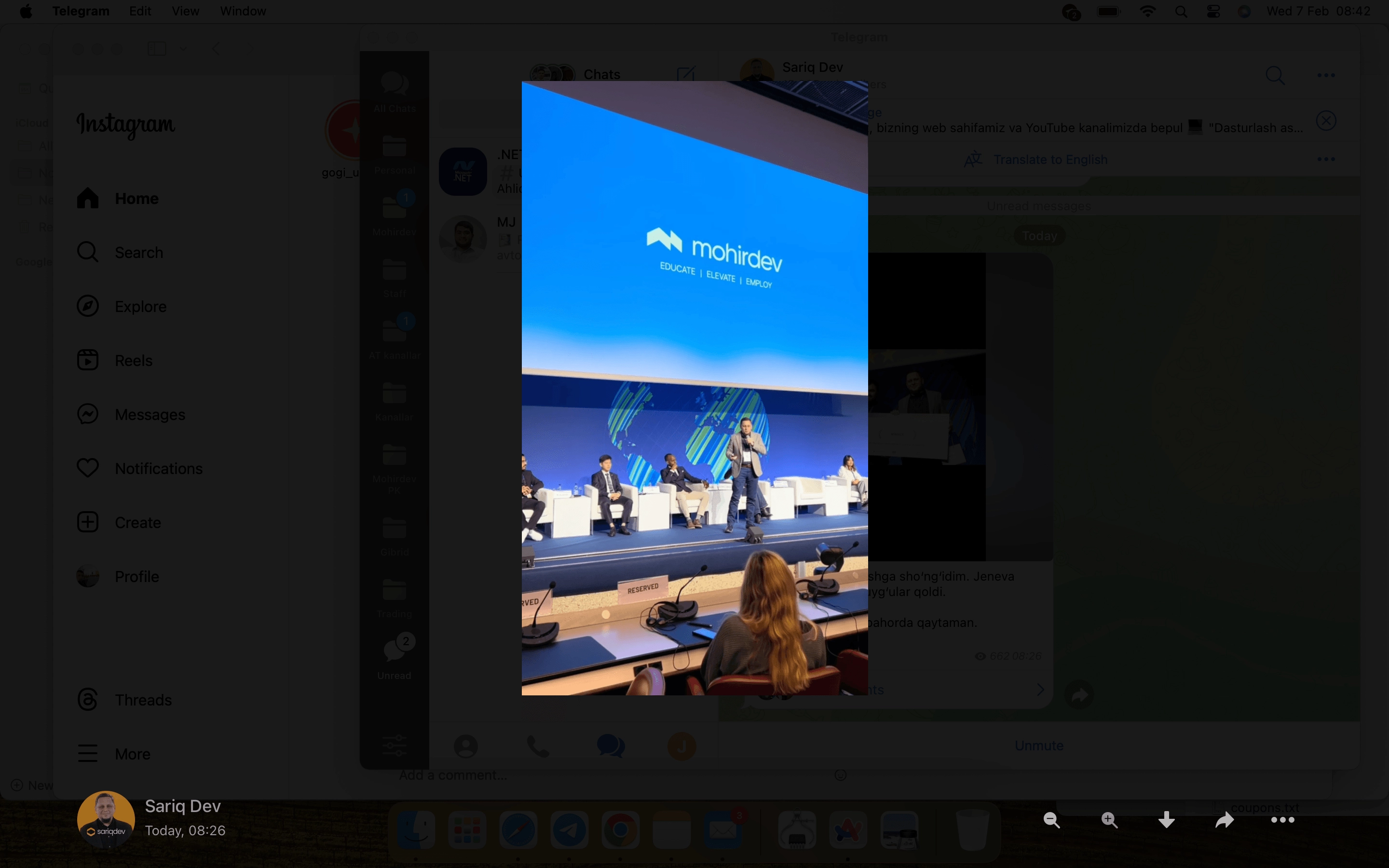Open the Apple menu
This screenshot has width=1389, height=868.
[26, 12]
